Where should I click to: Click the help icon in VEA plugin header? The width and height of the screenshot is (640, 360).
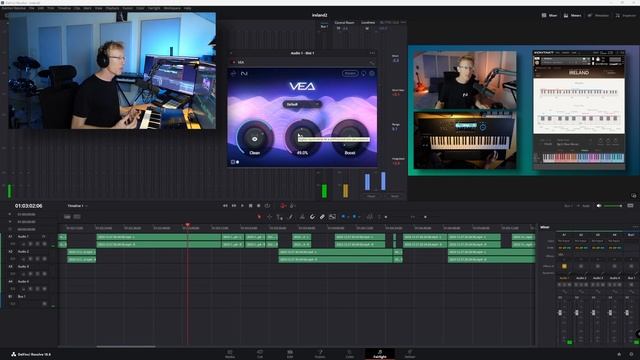(x=364, y=73)
